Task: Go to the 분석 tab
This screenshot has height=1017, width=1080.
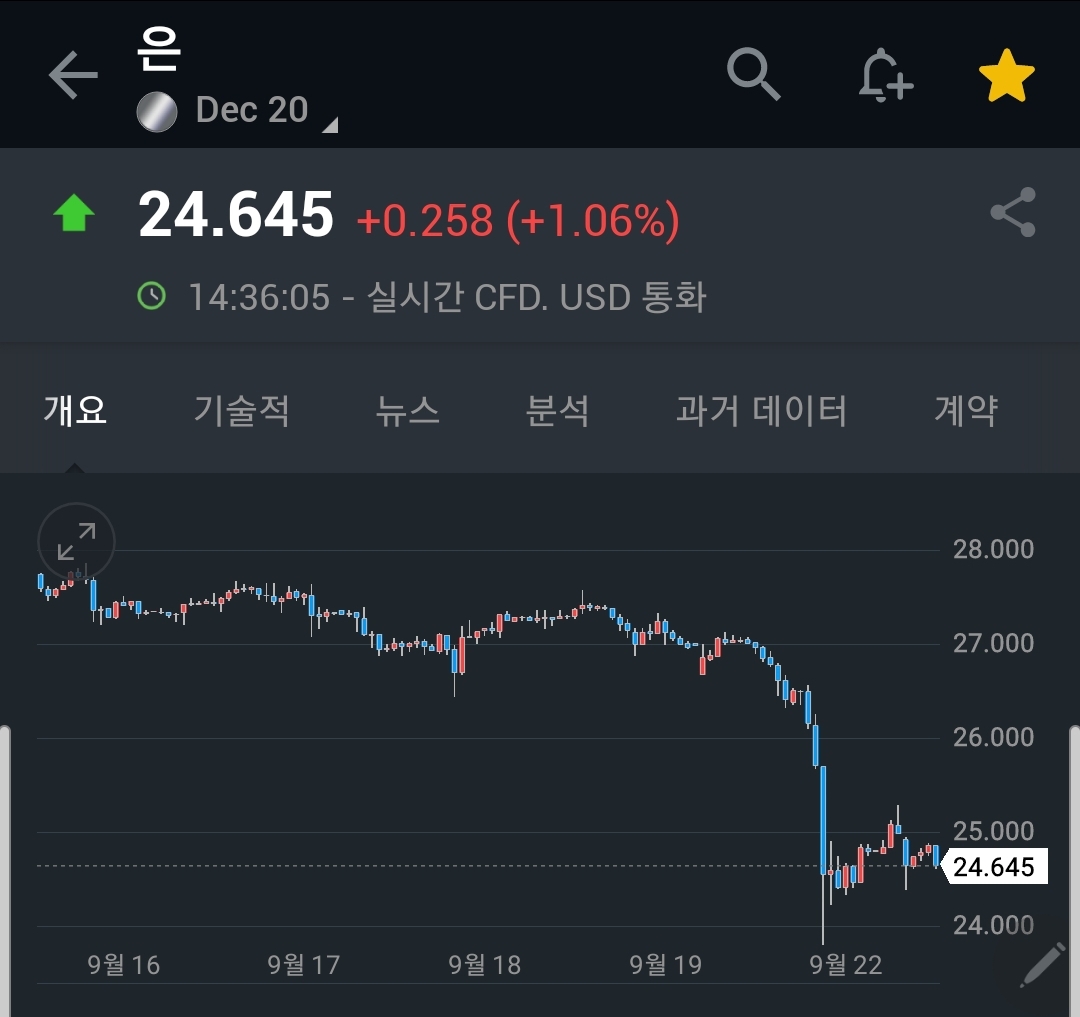Action: tap(557, 410)
